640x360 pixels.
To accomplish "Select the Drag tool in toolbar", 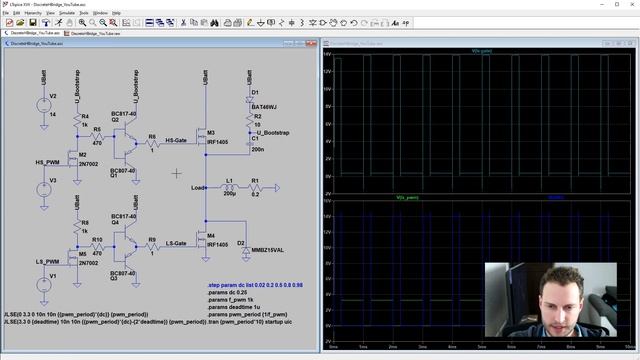I will click(x=344, y=23).
